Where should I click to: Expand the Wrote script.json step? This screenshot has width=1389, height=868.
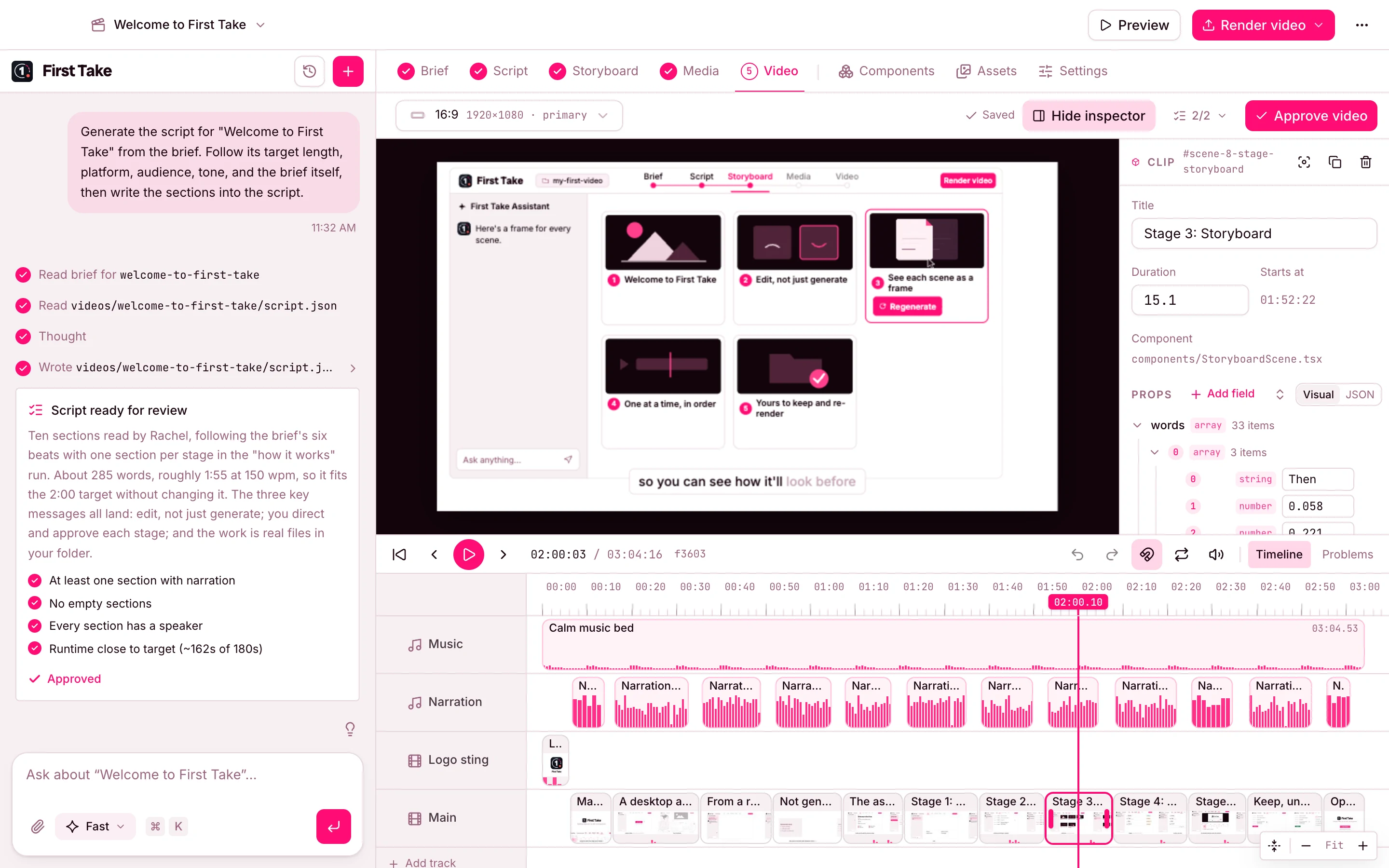(353, 368)
